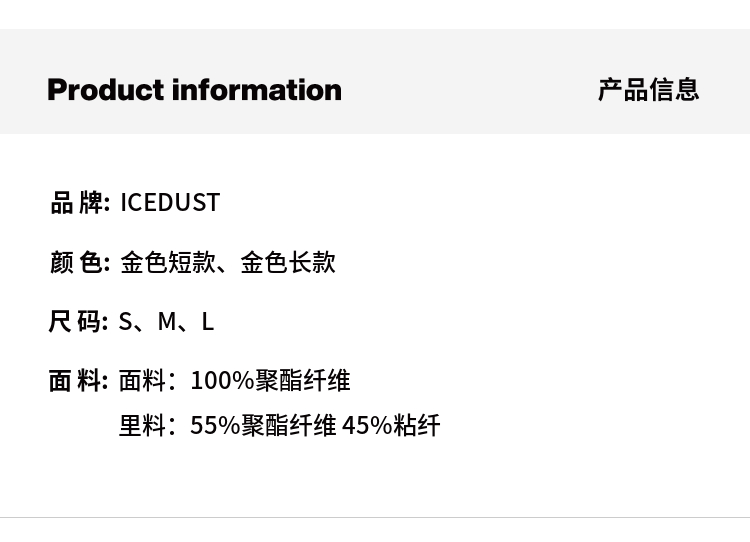This screenshot has height=542, width=750.
Task: Click the "45%粘纤" viscose text
Action: pos(391,426)
